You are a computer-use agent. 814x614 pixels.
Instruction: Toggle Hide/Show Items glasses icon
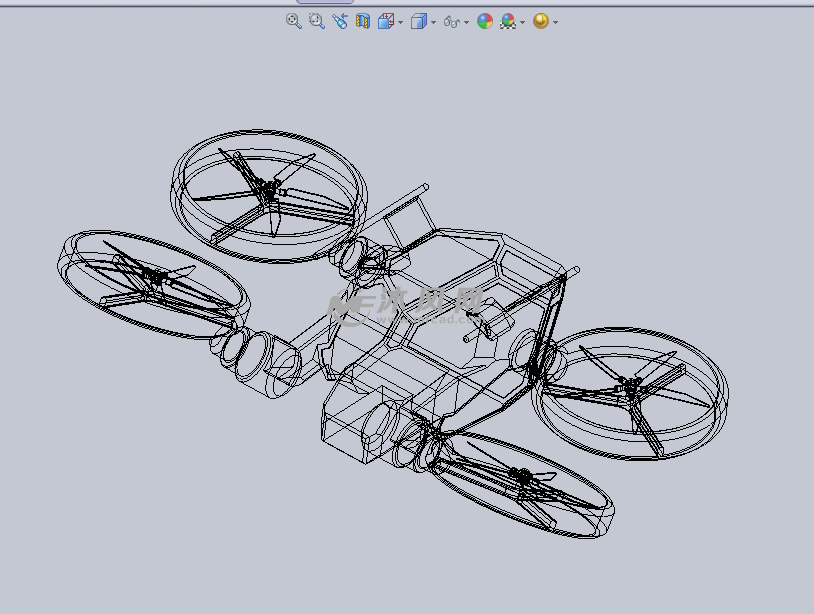pos(452,21)
